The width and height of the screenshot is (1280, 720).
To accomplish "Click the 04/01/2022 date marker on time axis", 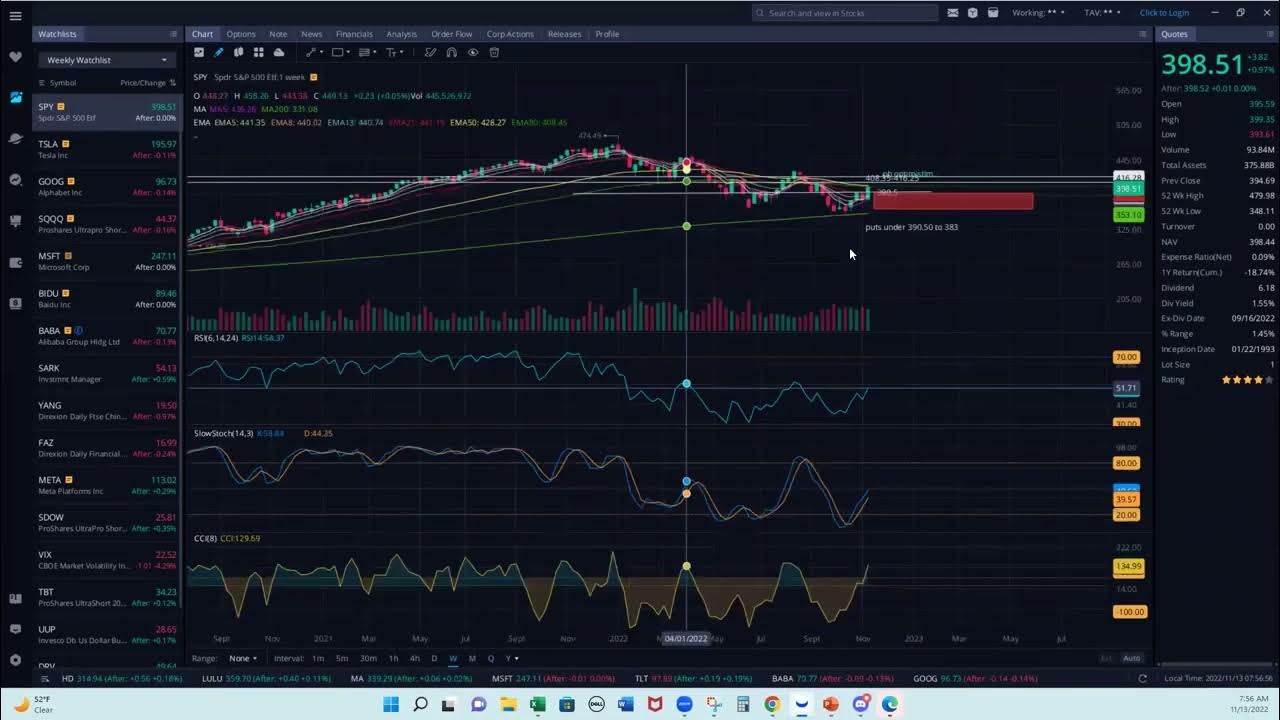I will pyautogui.click(x=686, y=638).
